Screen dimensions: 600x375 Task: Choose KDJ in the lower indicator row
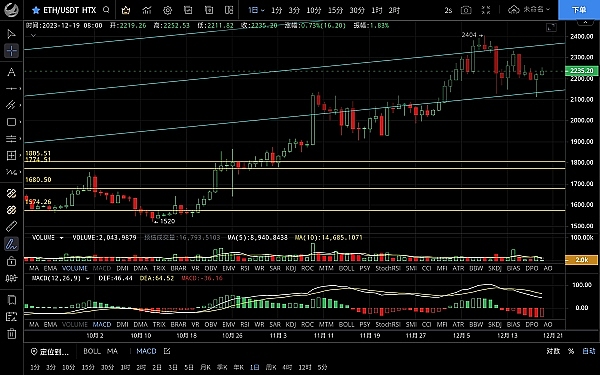(x=291, y=324)
